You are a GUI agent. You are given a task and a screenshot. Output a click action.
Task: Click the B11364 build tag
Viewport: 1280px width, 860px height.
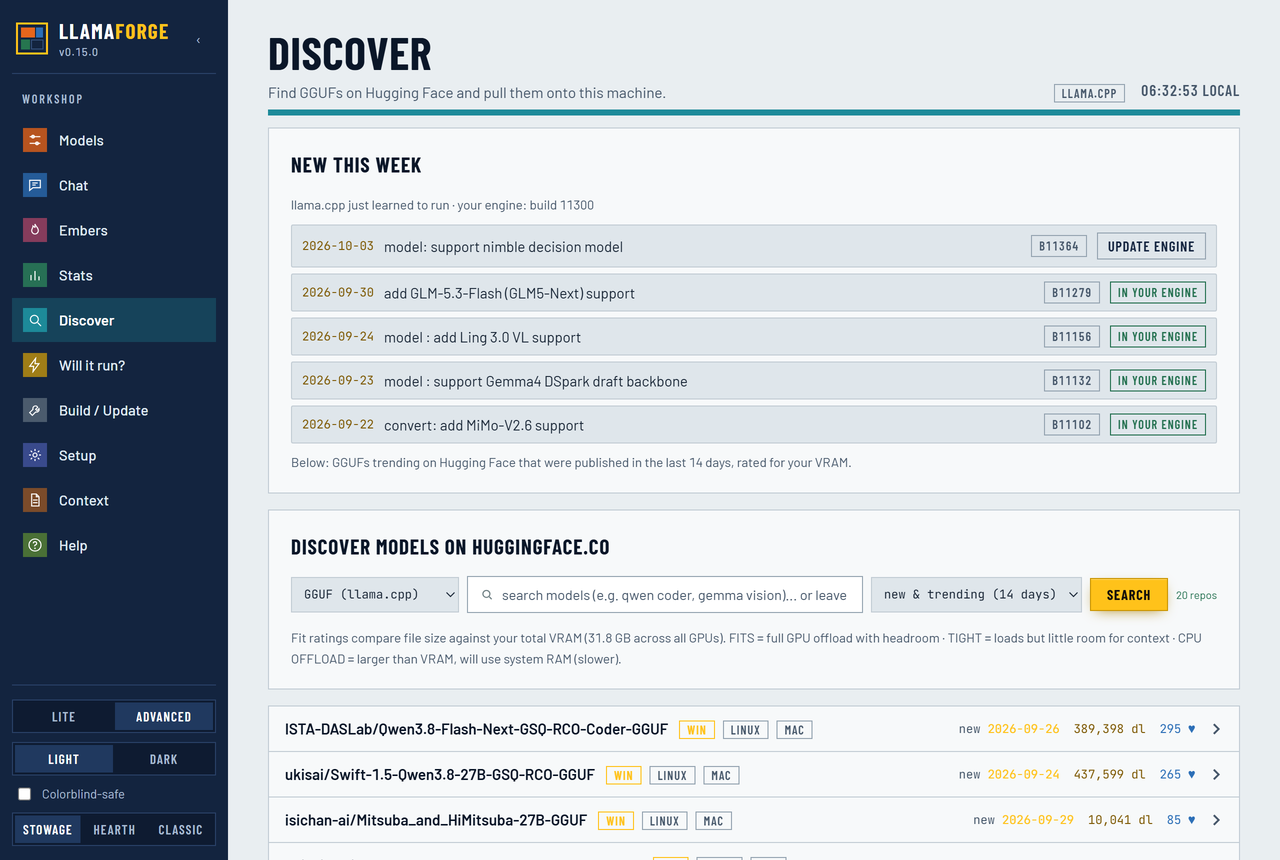tap(1058, 246)
